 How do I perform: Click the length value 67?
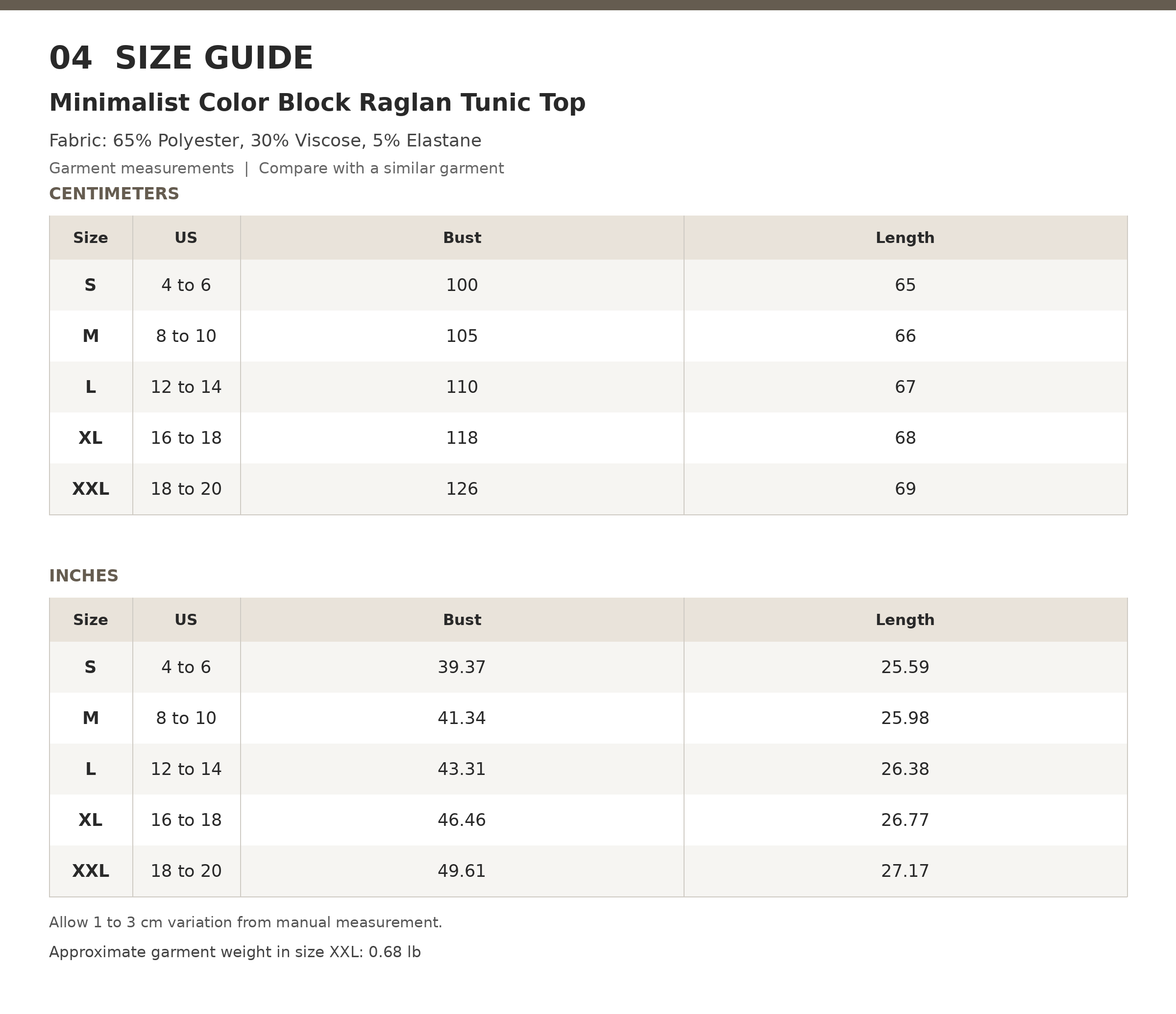tap(905, 387)
